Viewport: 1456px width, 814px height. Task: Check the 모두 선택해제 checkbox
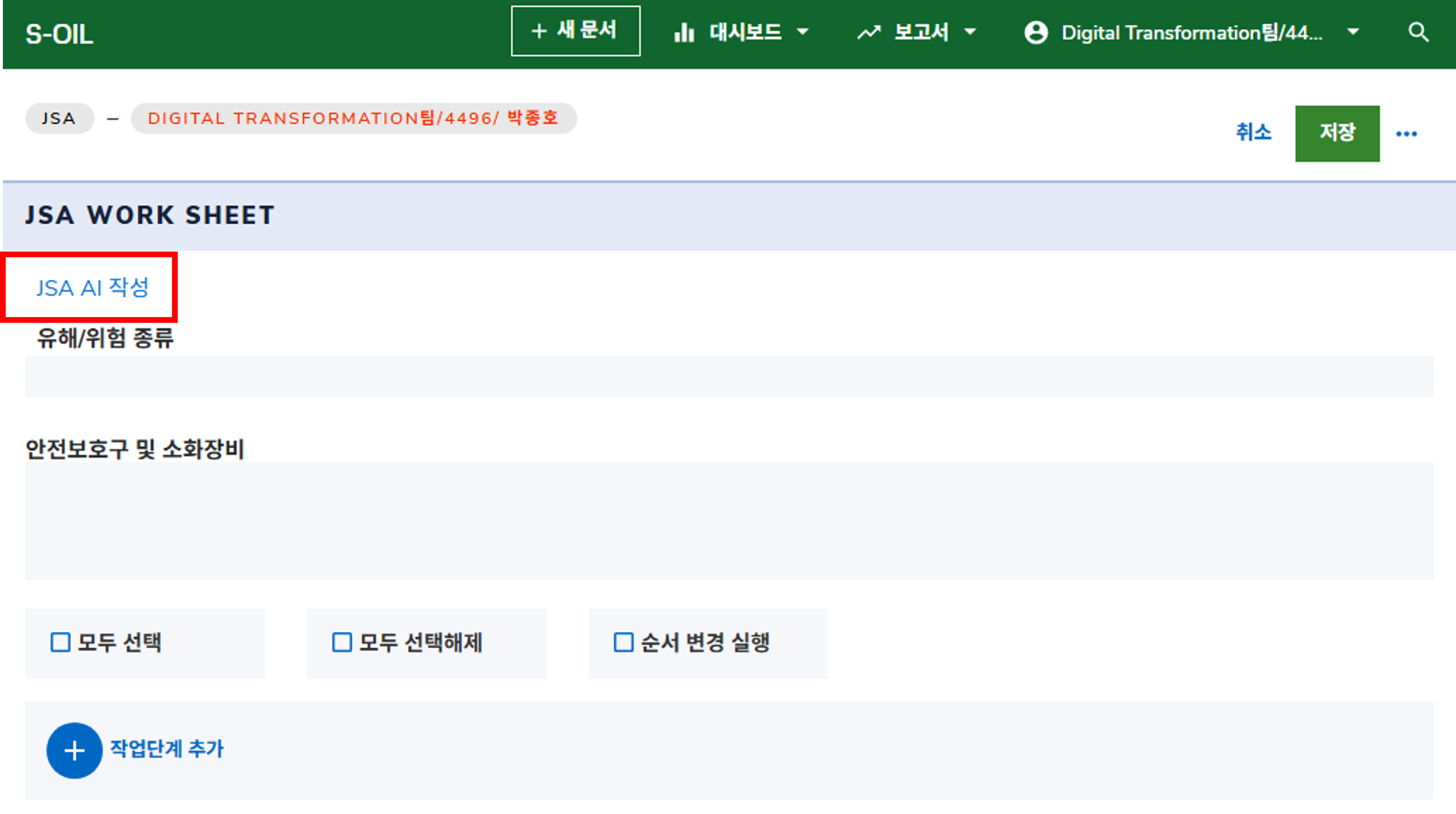click(x=342, y=643)
